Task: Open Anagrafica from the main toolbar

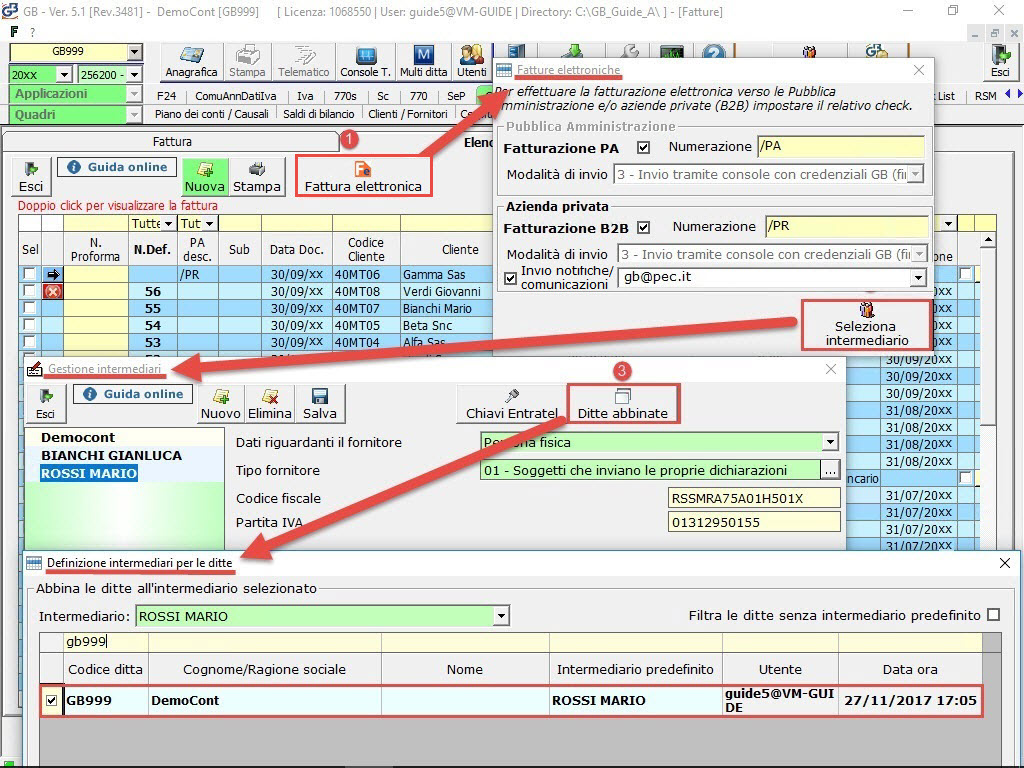Action: [x=191, y=63]
